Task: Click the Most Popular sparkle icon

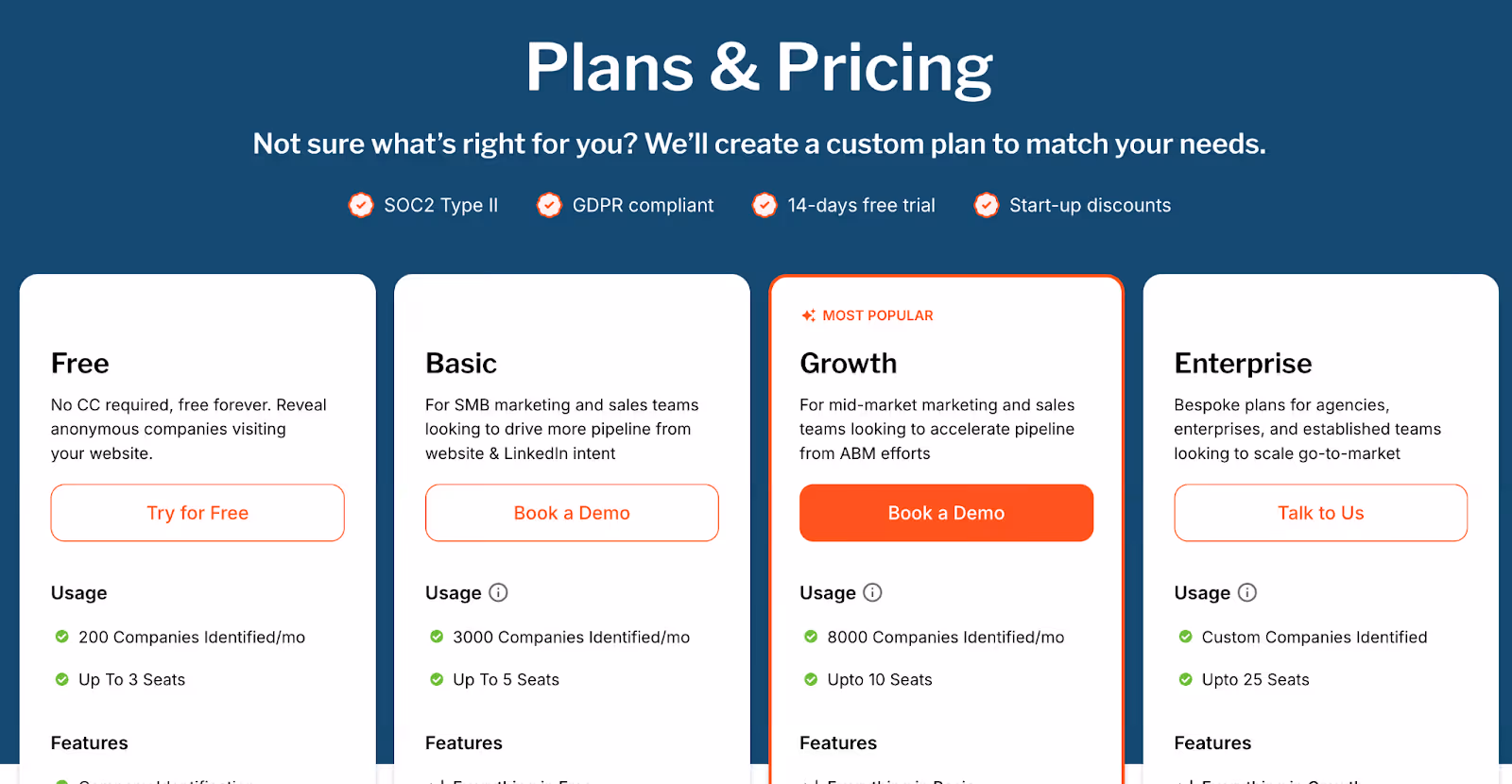Action: point(808,315)
